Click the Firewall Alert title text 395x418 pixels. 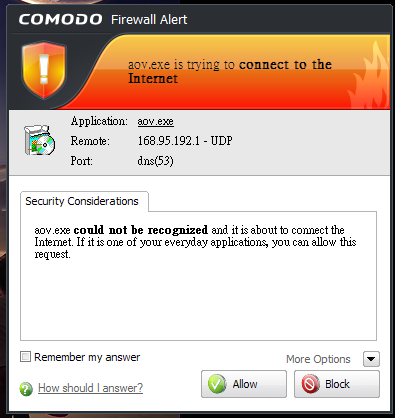[x=149, y=20]
